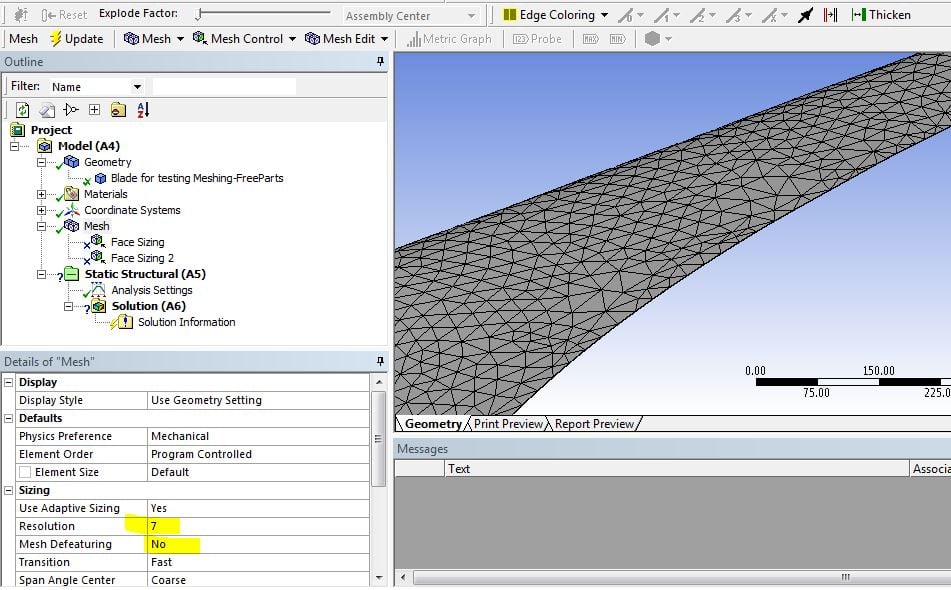This screenshot has height=590, width=951.
Task: Click the Update mesh lightning icon
Action: coord(56,39)
